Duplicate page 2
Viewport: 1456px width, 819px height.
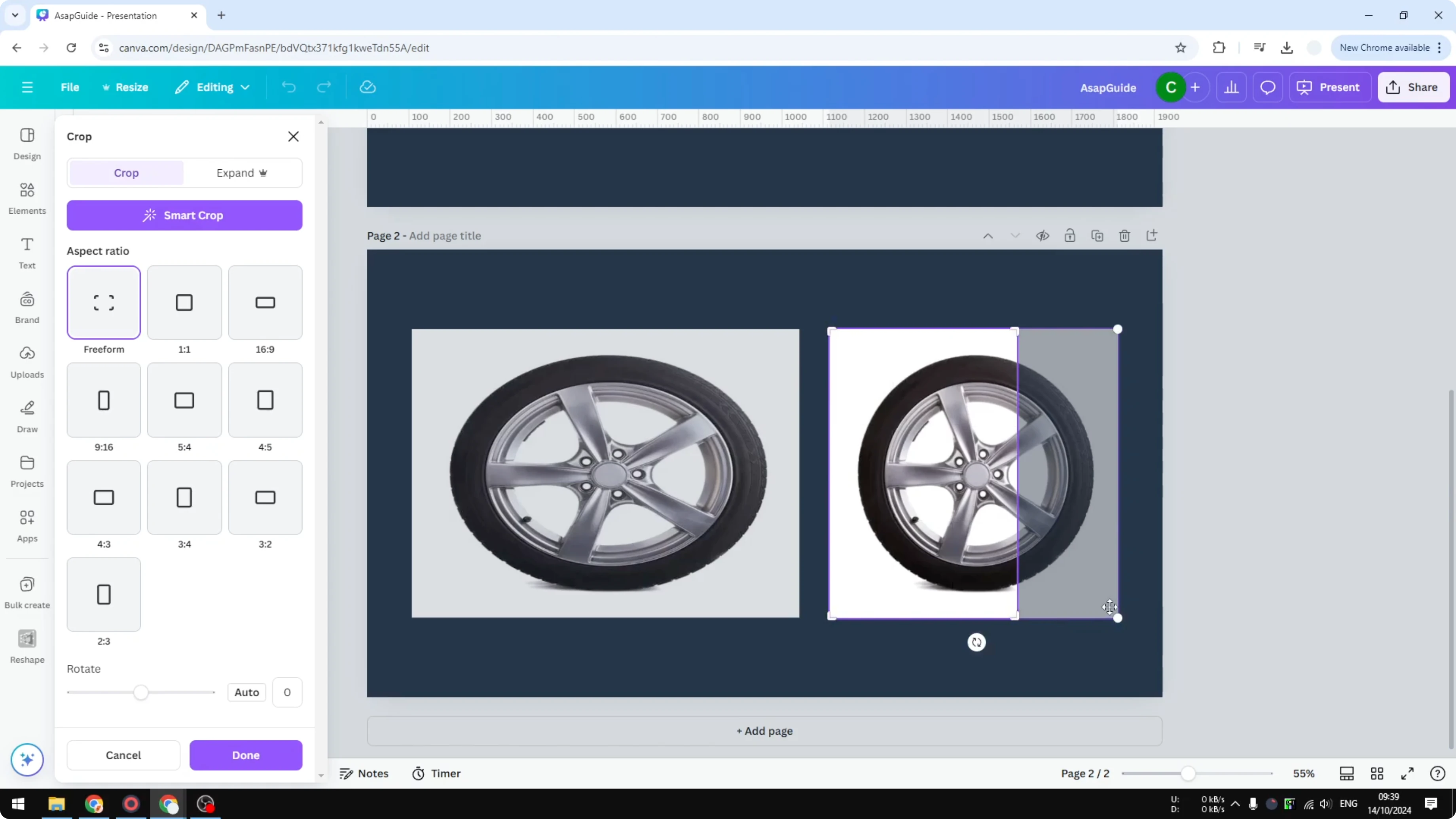1097,236
